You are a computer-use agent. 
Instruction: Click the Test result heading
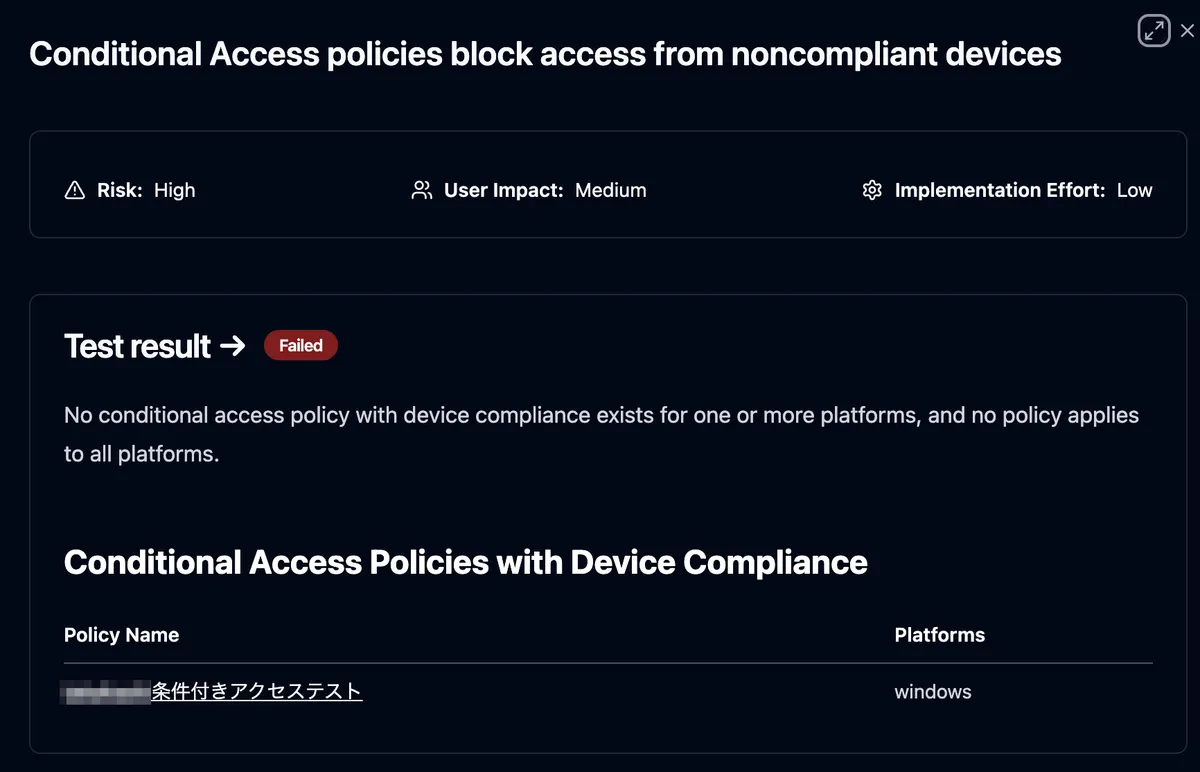pos(137,346)
